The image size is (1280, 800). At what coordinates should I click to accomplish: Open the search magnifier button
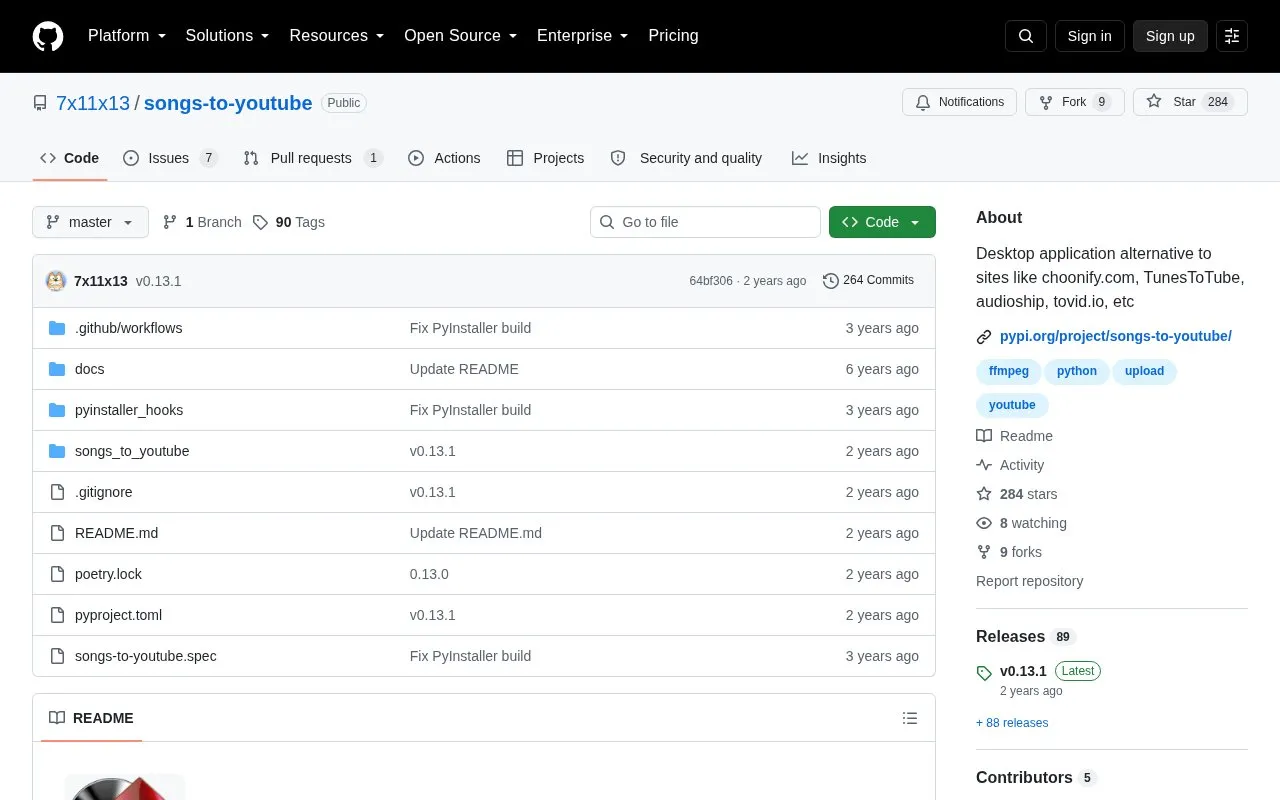[x=1026, y=36]
